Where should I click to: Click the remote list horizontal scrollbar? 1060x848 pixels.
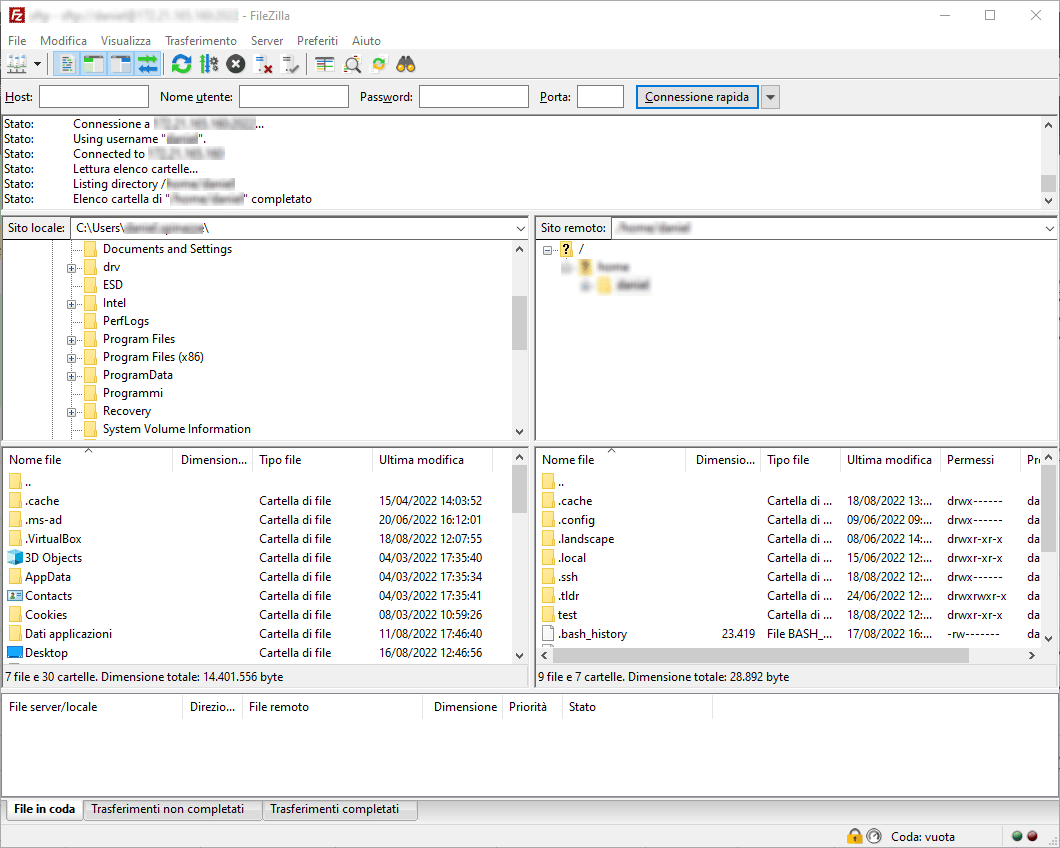(761, 655)
